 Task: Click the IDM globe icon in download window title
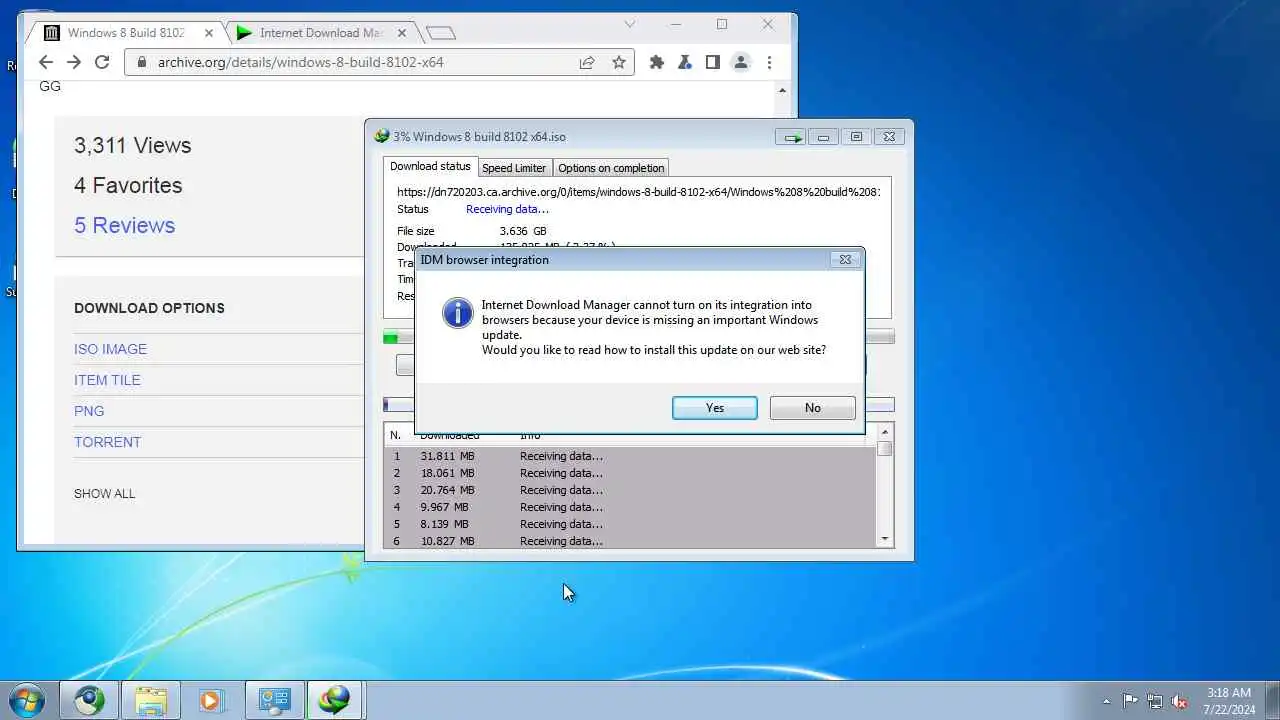(381, 137)
